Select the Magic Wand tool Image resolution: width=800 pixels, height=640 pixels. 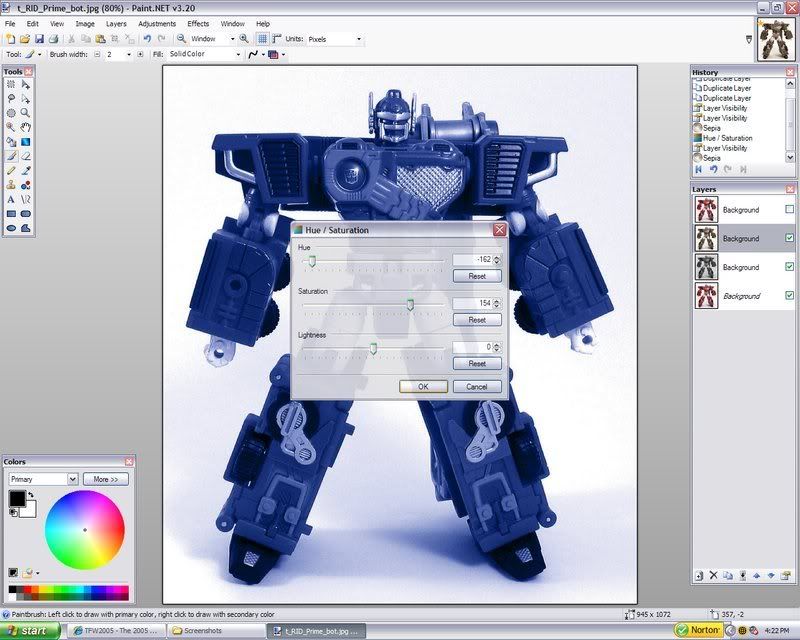(x=11, y=128)
